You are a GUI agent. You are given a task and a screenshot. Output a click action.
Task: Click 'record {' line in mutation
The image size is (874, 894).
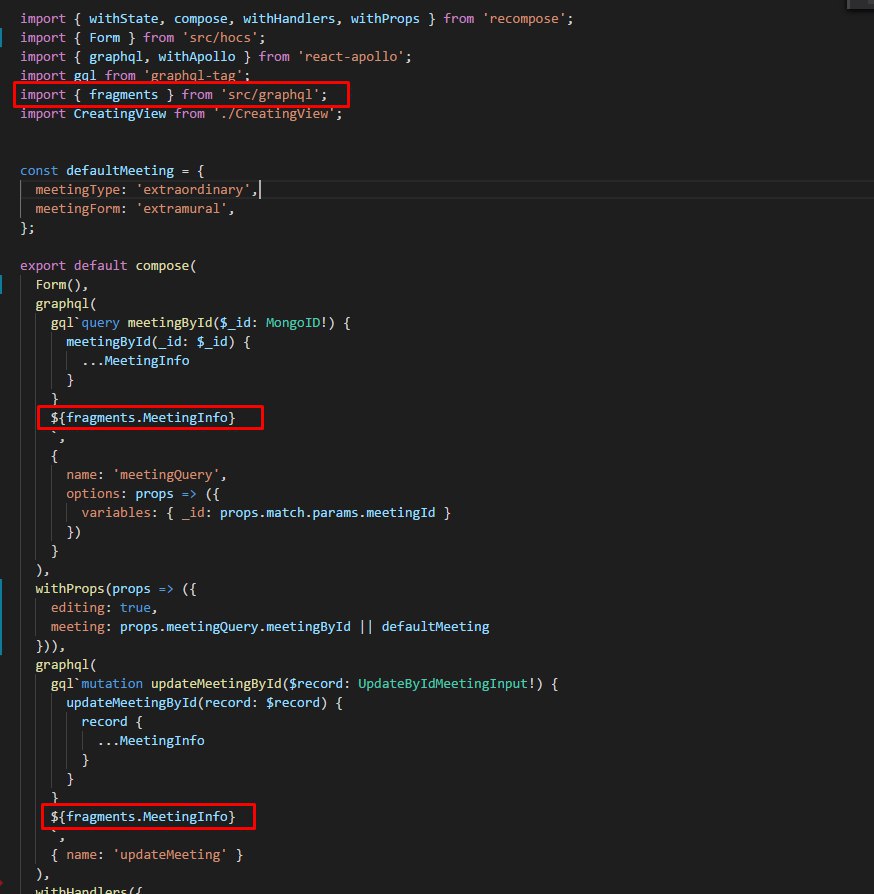[112, 722]
